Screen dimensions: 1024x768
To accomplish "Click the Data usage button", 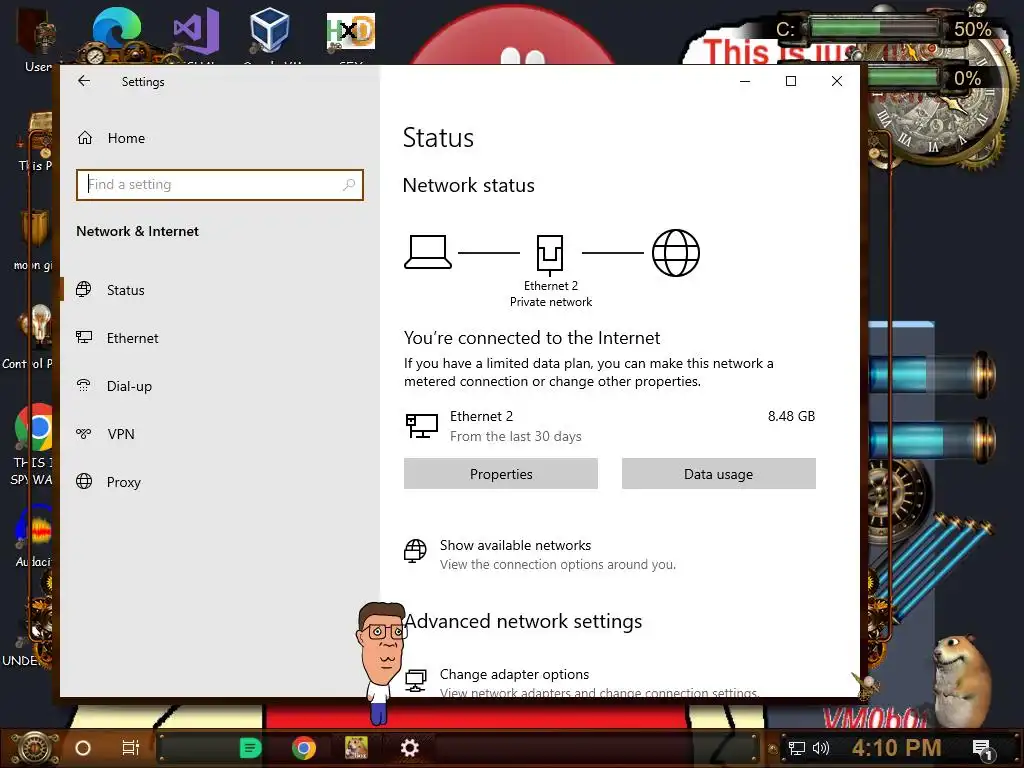I will [x=718, y=474].
